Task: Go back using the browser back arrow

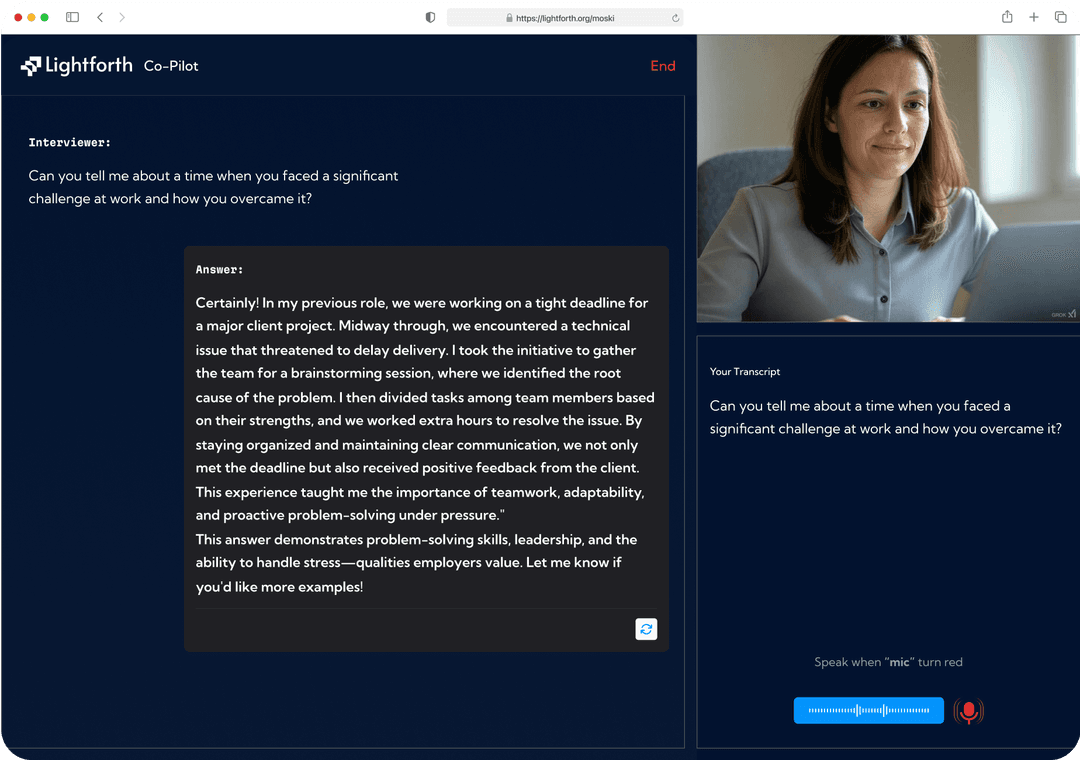Action: pyautogui.click(x=100, y=17)
